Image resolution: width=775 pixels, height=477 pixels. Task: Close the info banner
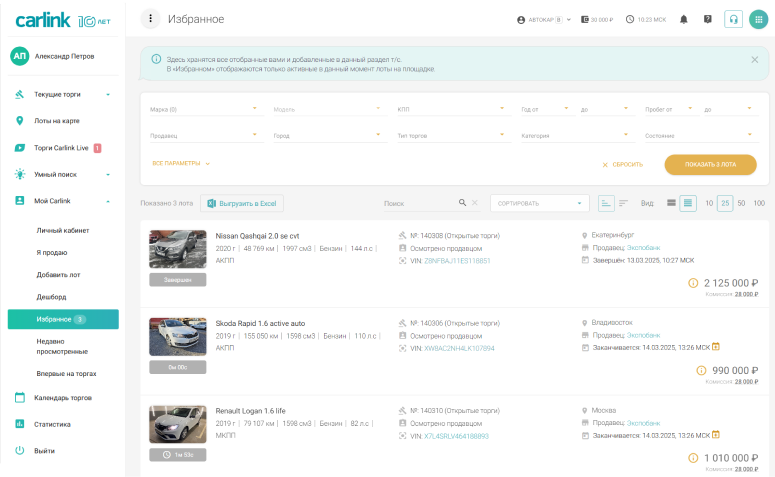754,60
